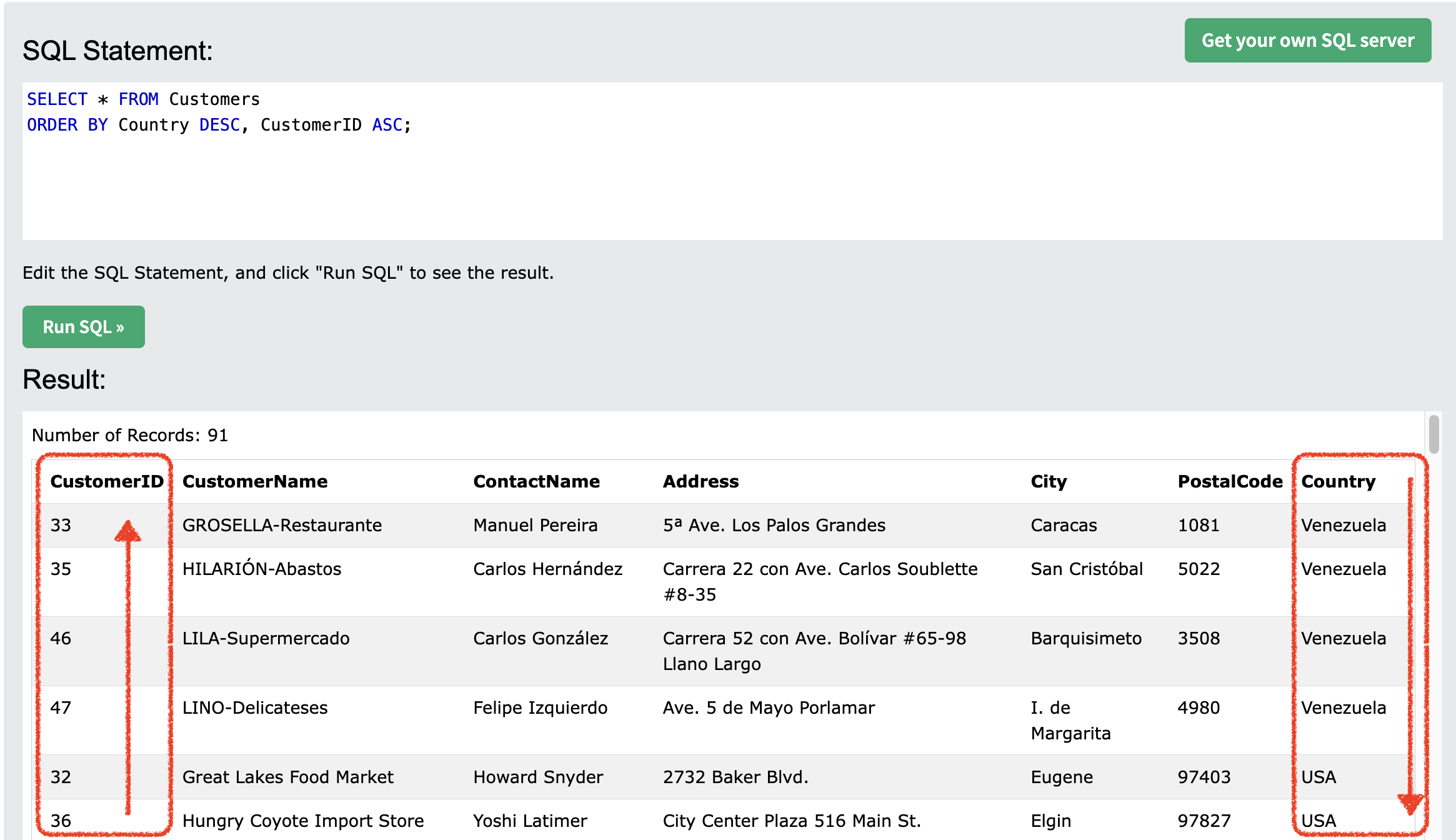Screen dimensions: 1456x840
Task: Click postal code 97403 cell
Action: (1204, 777)
